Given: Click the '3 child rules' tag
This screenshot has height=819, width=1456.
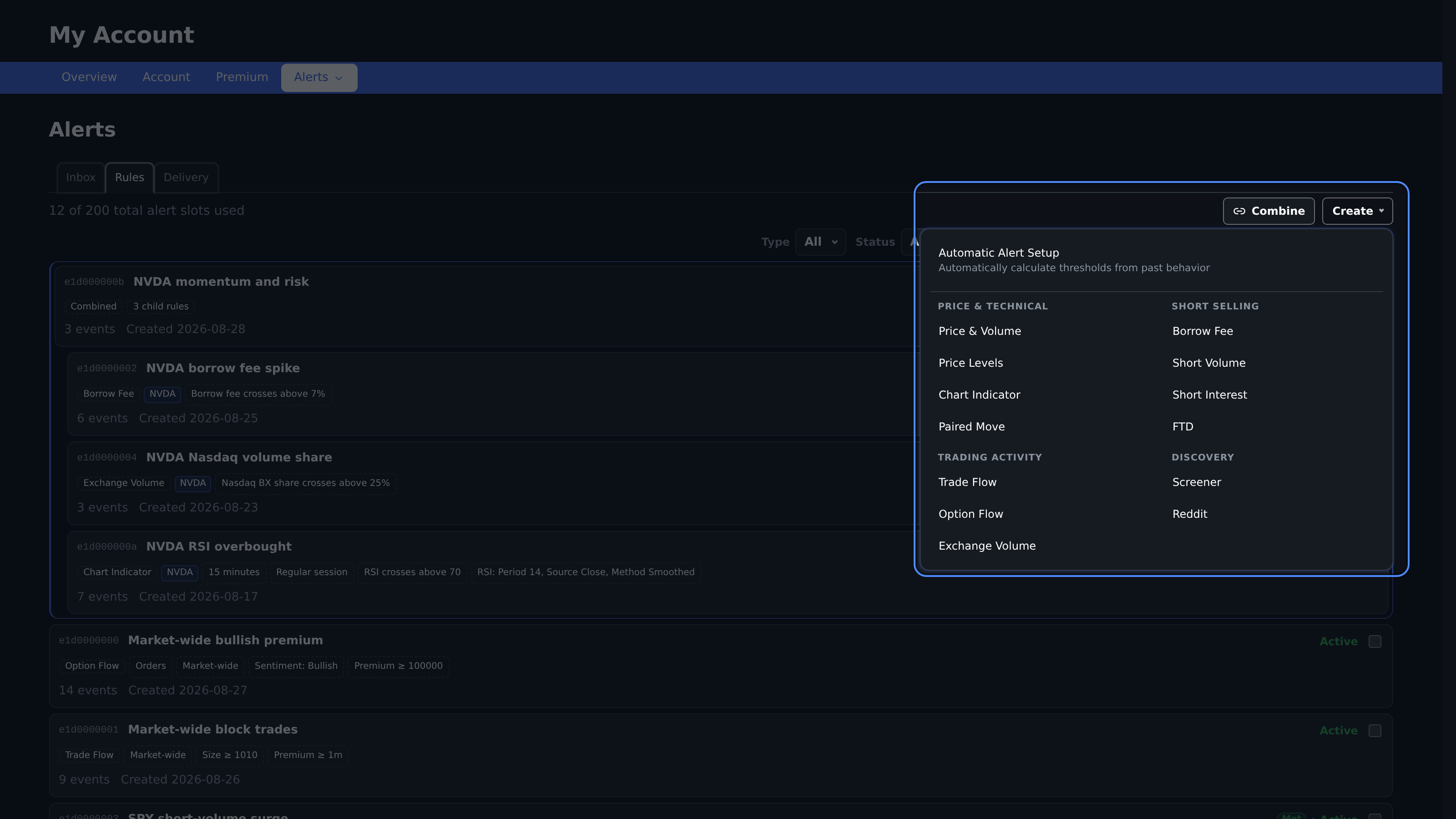Looking at the screenshot, I should (161, 306).
